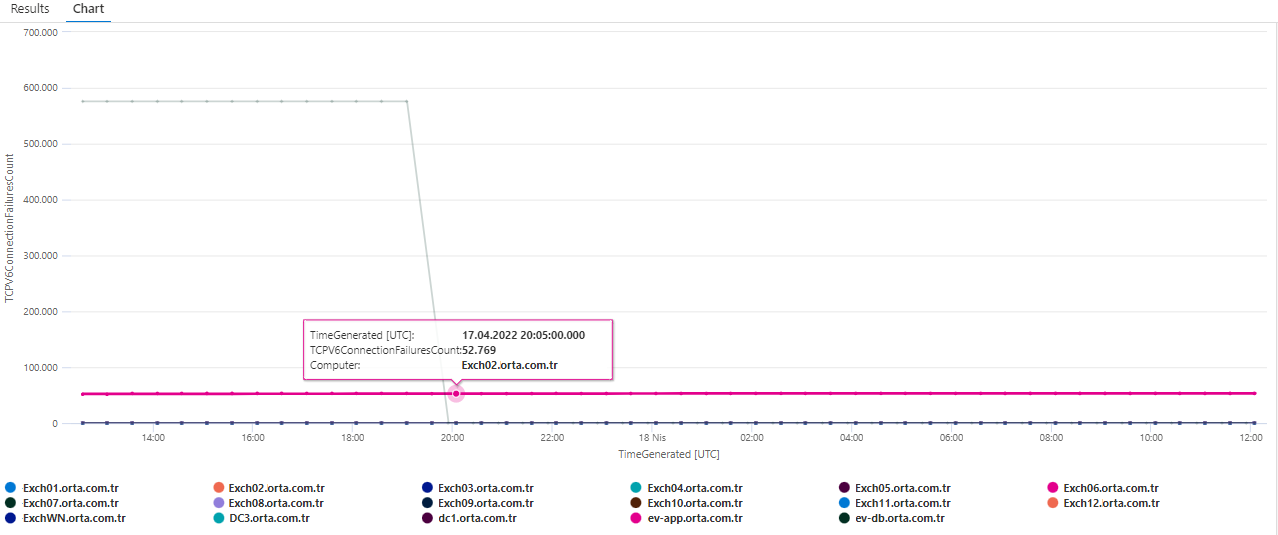
Task: Switch to the Results tab
Action: coord(30,9)
